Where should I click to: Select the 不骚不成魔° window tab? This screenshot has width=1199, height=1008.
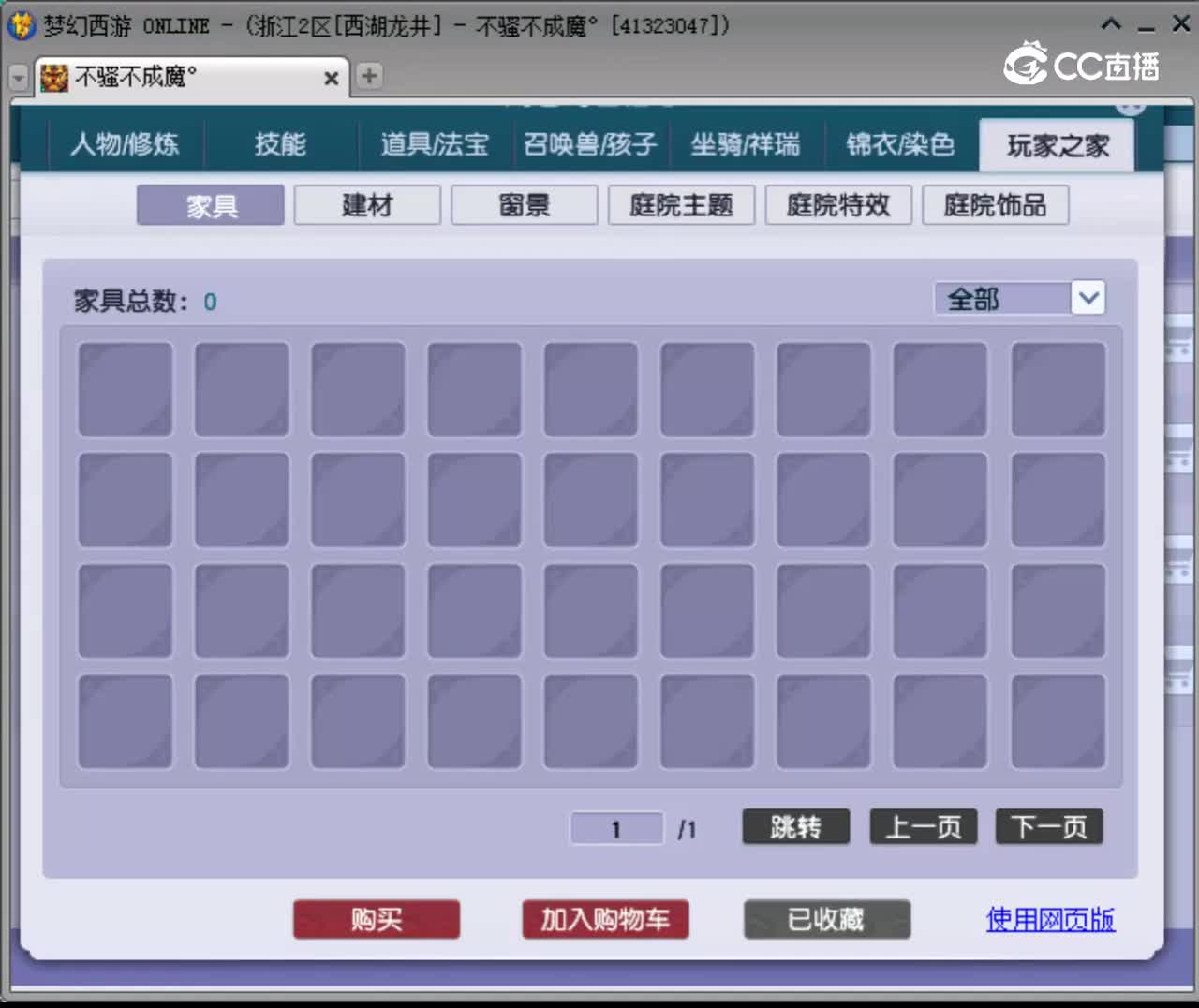[x=191, y=78]
